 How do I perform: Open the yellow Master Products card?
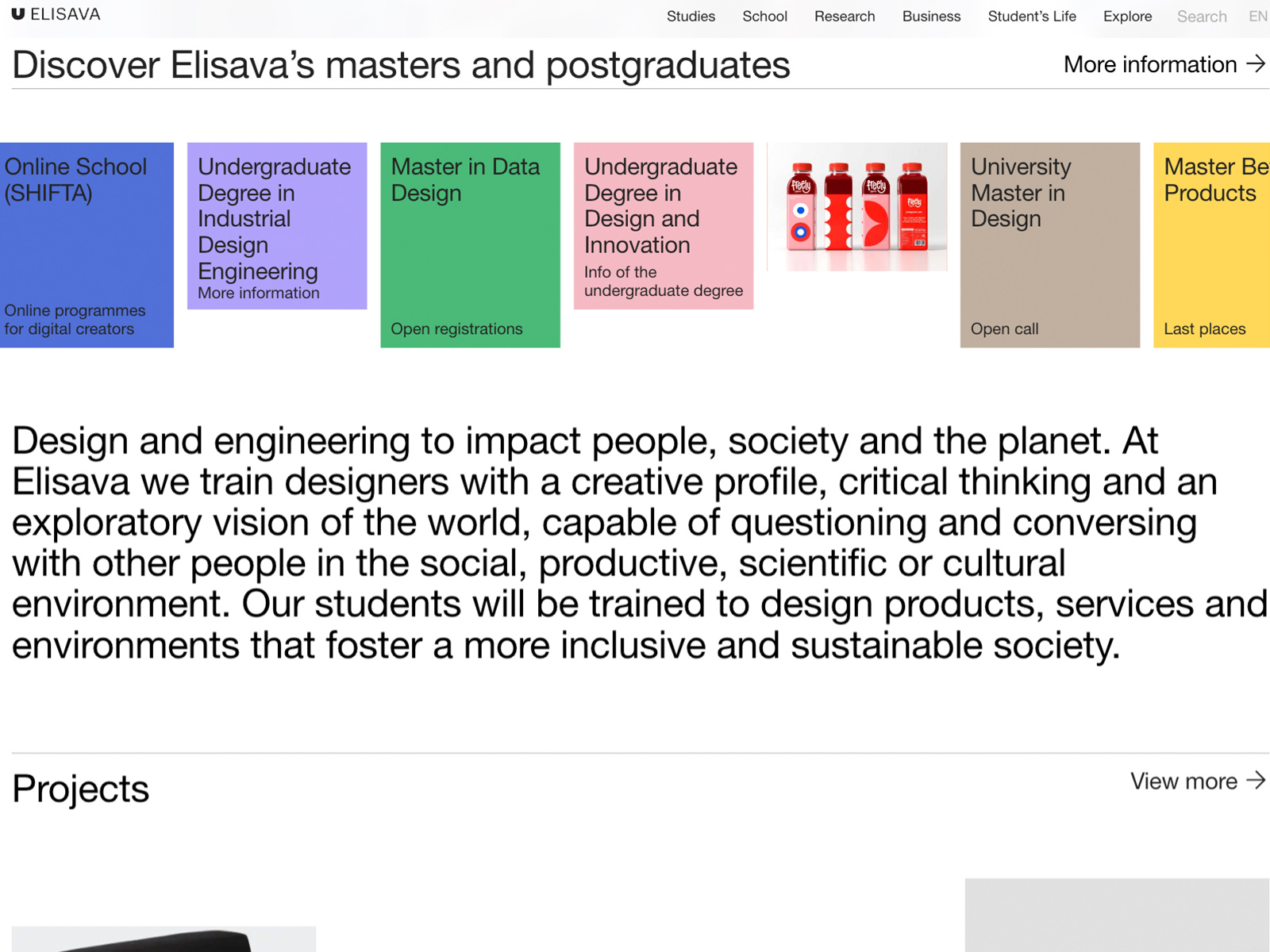[x=1211, y=244]
